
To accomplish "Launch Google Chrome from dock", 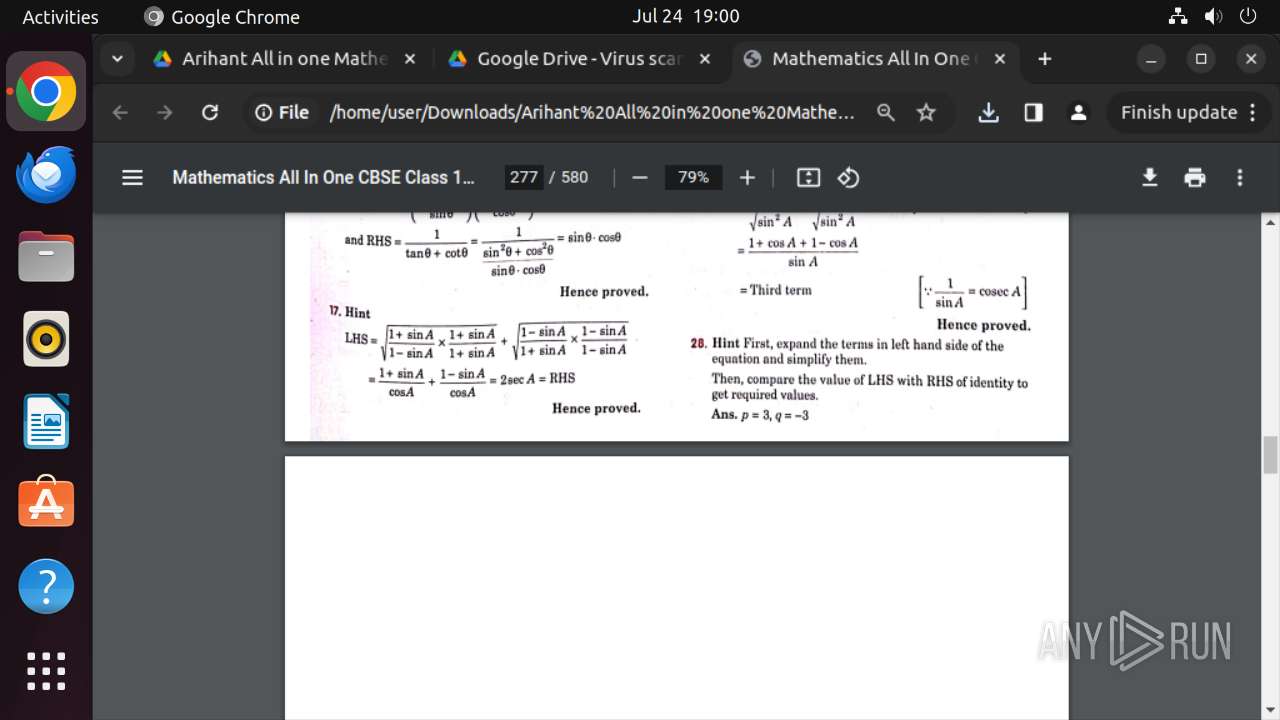I will coord(46,91).
